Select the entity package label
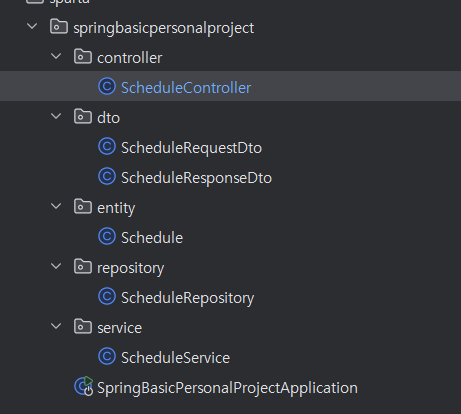The image size is (461, 414). pyautogui.click(x=116, y=209)
